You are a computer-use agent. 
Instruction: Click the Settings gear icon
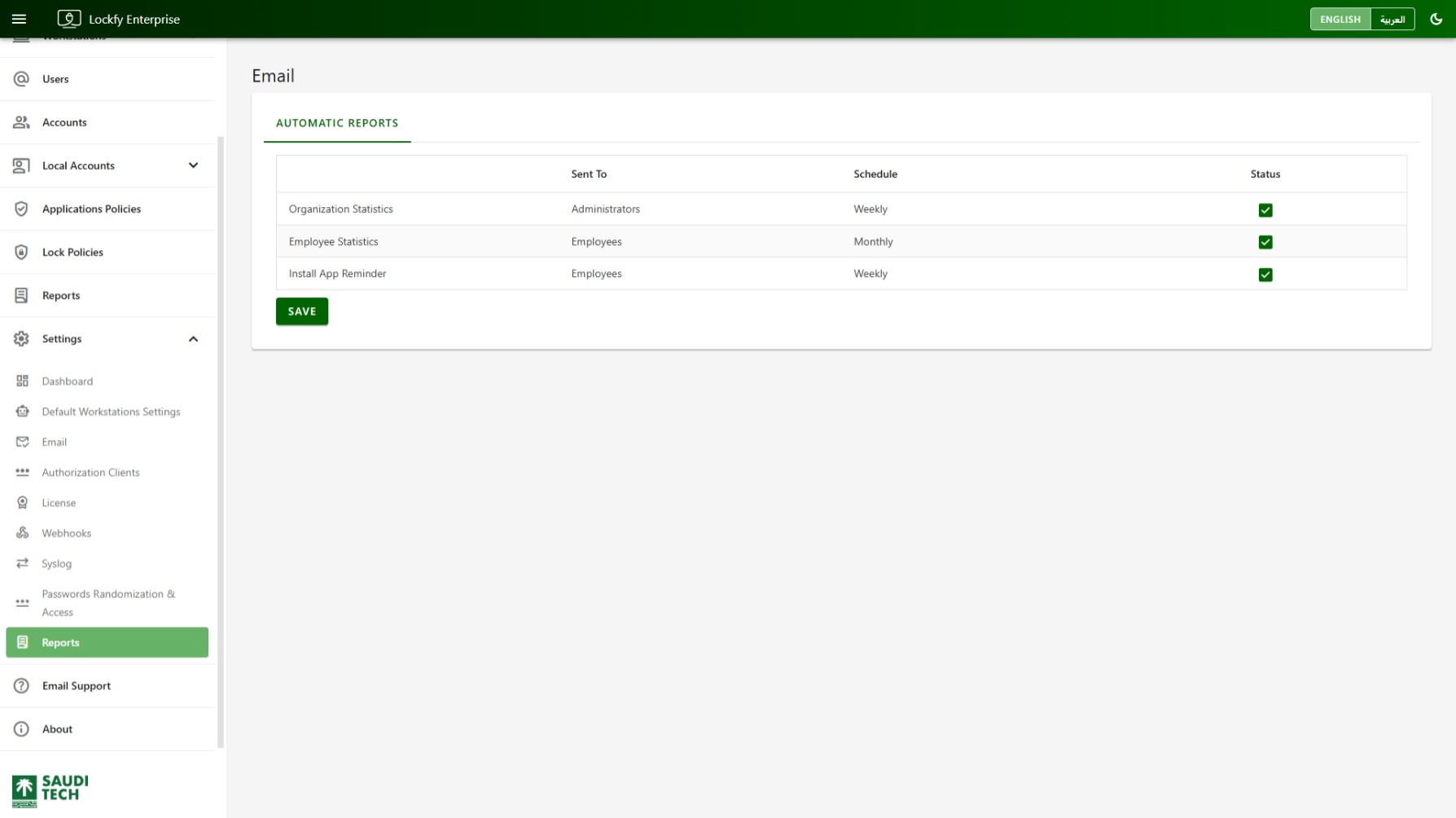tap(22, 339)
